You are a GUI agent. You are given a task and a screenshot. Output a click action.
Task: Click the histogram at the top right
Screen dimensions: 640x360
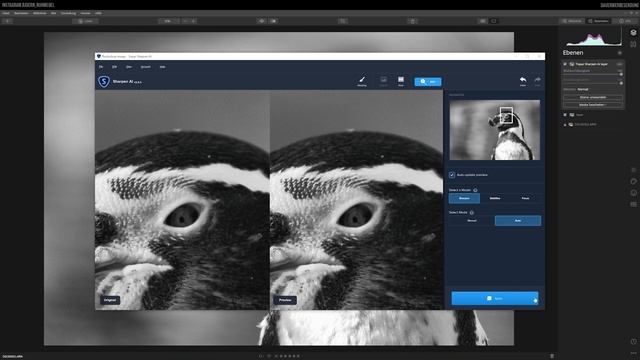pos(594,38)
